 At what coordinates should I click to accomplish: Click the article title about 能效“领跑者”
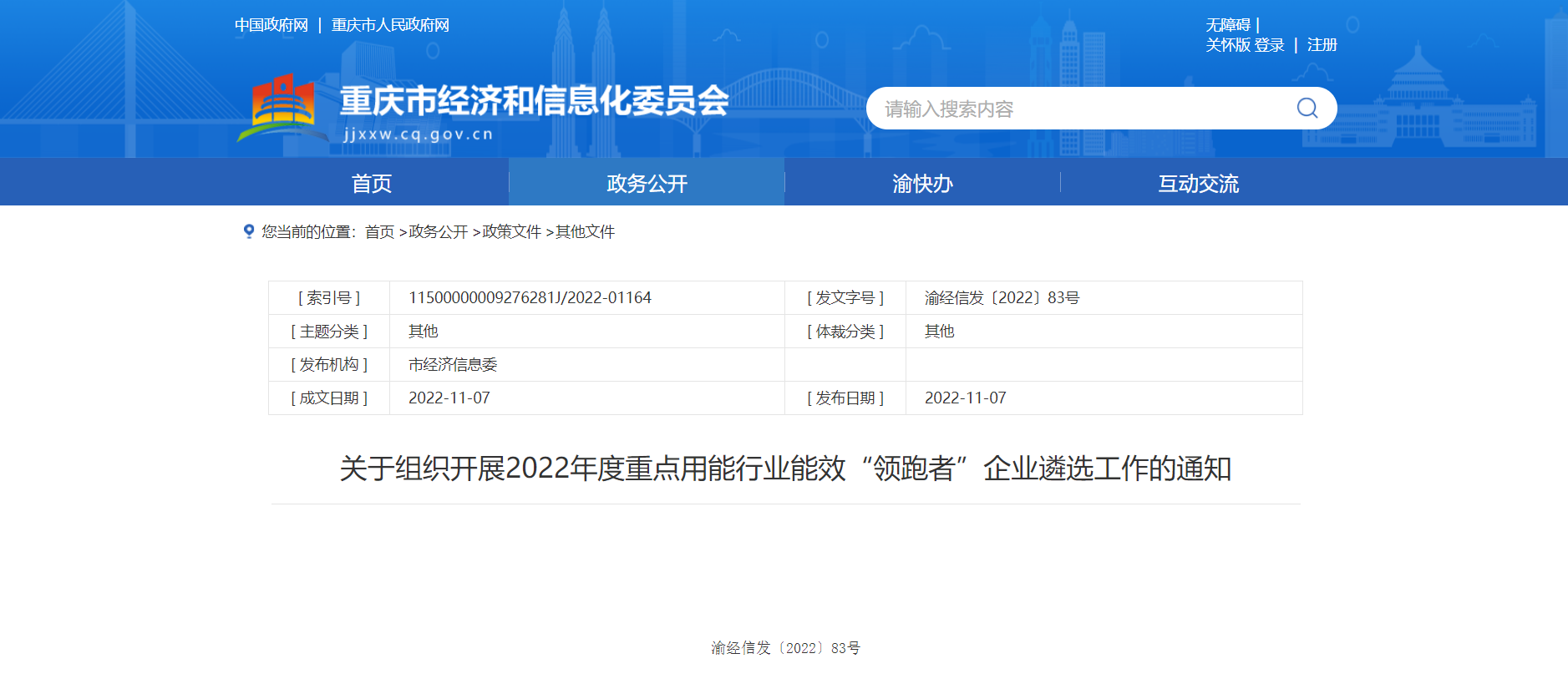(785, 469)
